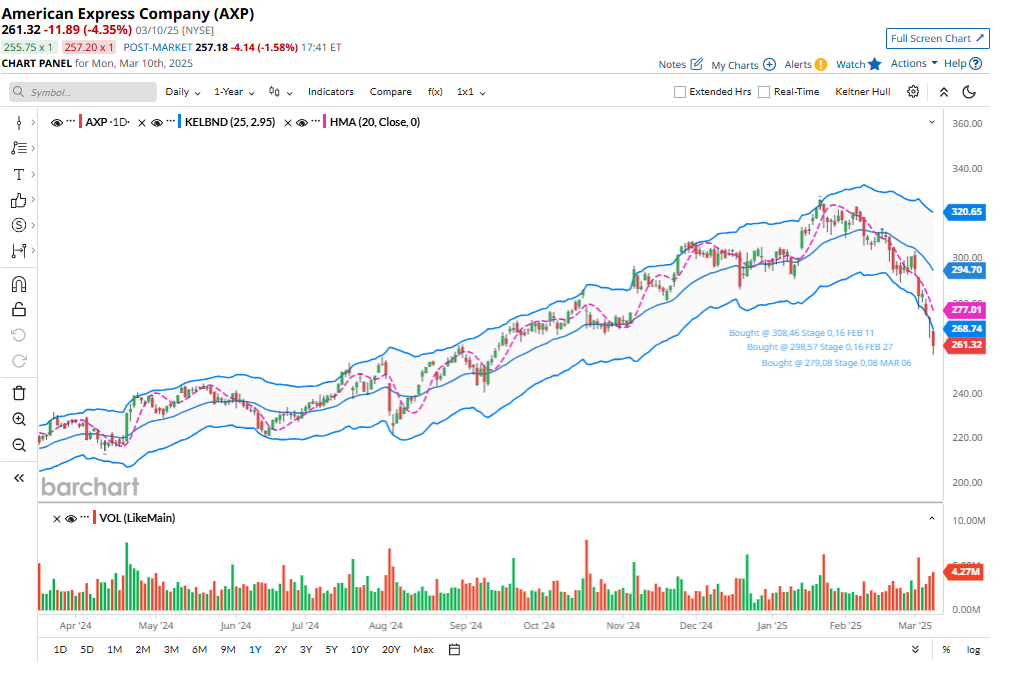Select the text annotation tool

(x=19, y=174)
